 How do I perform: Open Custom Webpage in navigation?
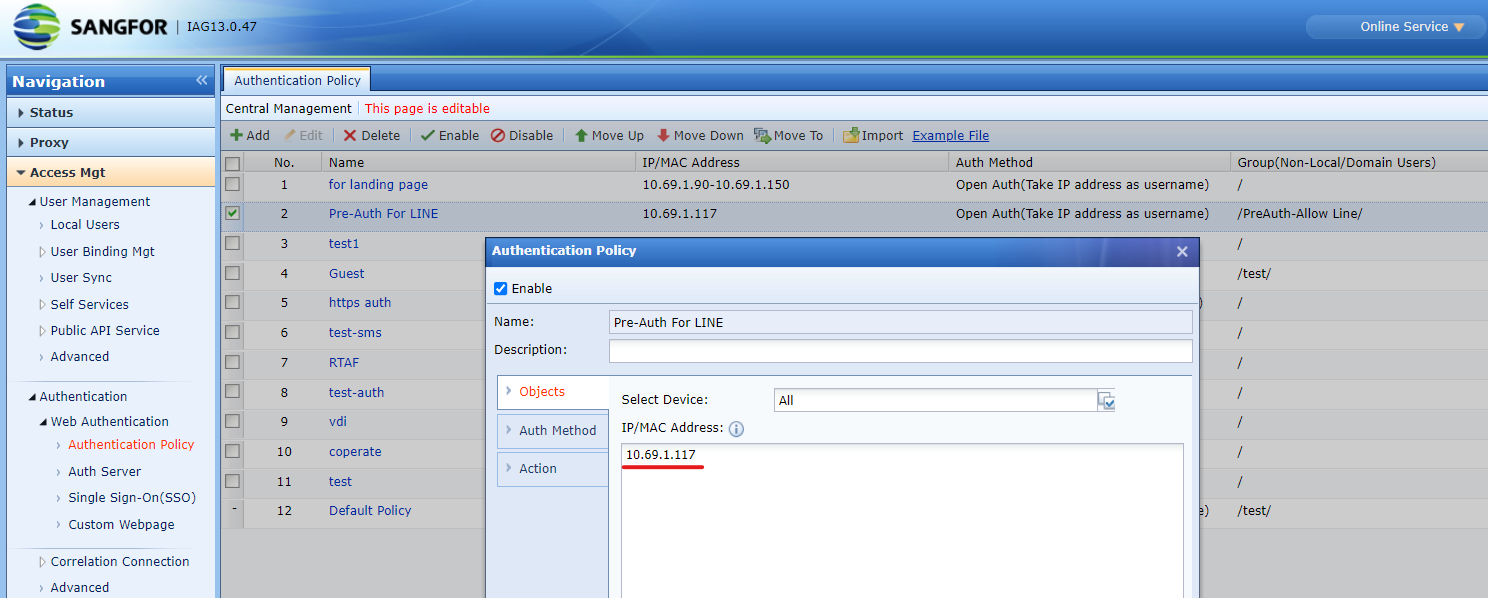pos(121,525)
